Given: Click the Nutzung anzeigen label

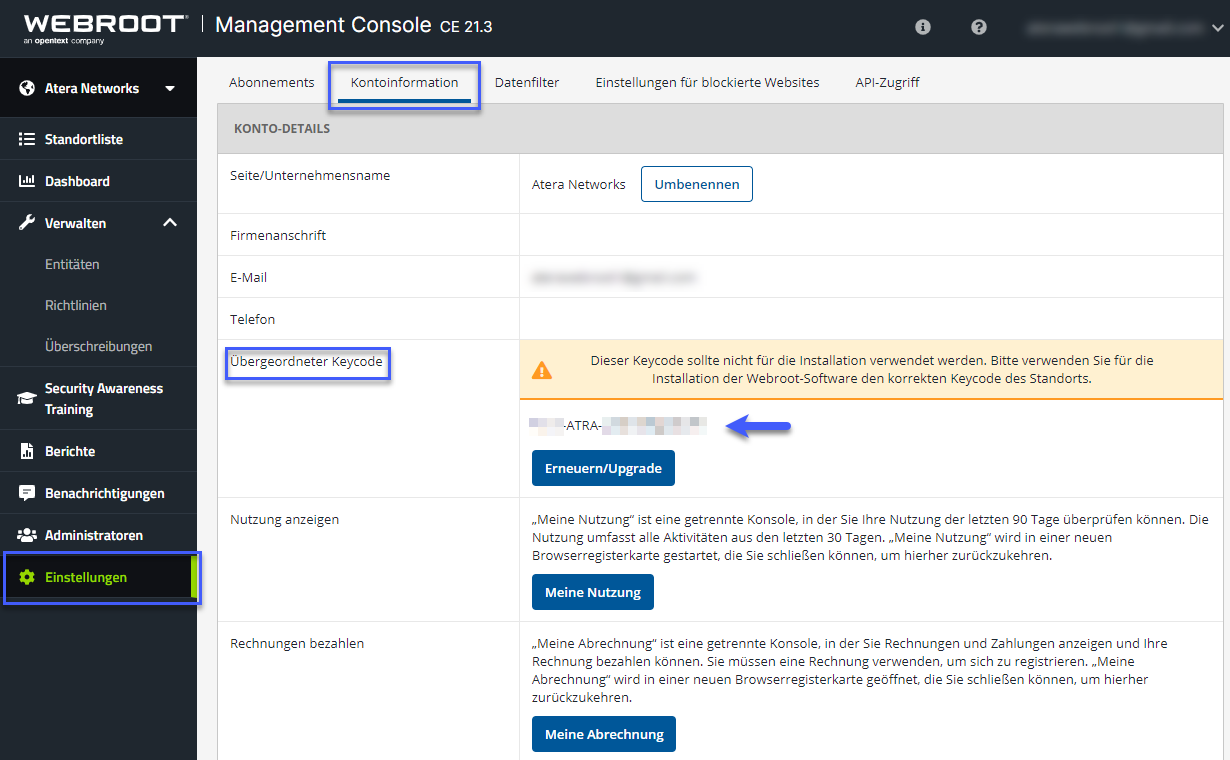Looking at the screenshot, I should coord(284,519).
